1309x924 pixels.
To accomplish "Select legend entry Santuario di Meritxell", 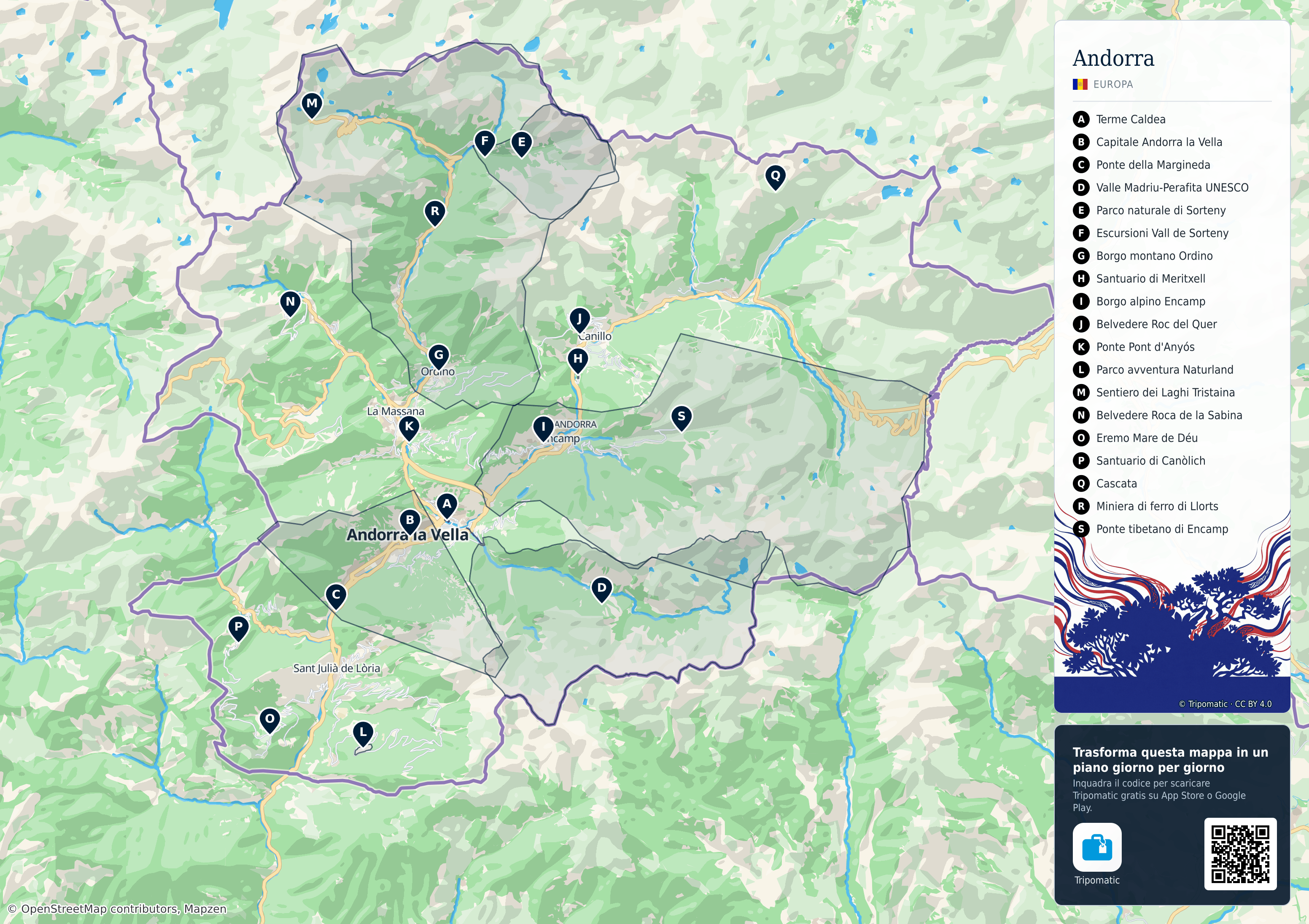I will (x=1139, y=279).
